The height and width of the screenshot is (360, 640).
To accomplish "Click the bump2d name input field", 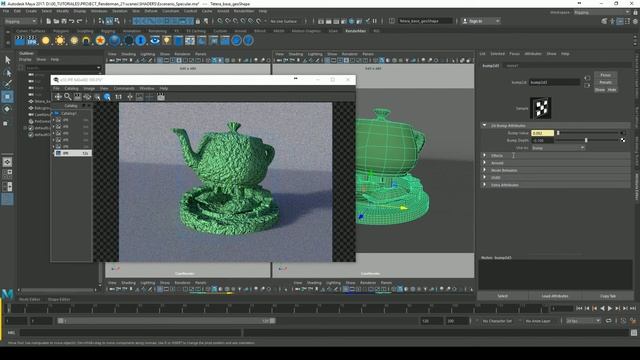I will coord(555,82).
